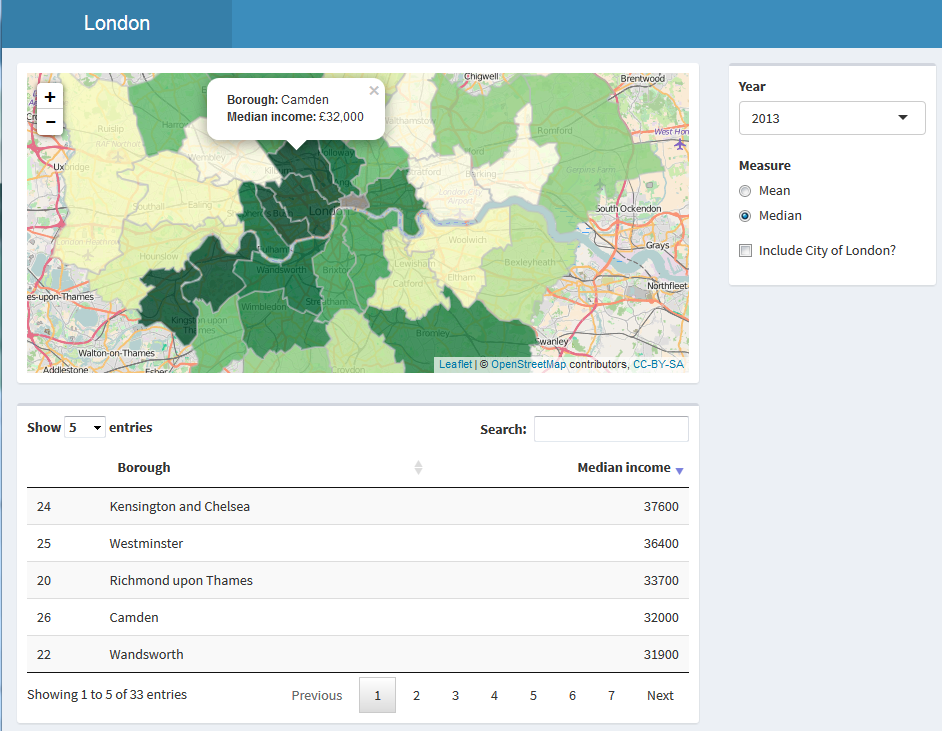Open the CC-BY-SA license link
Viewport: 942px width, 731px height.
click(x=658, y=365)
